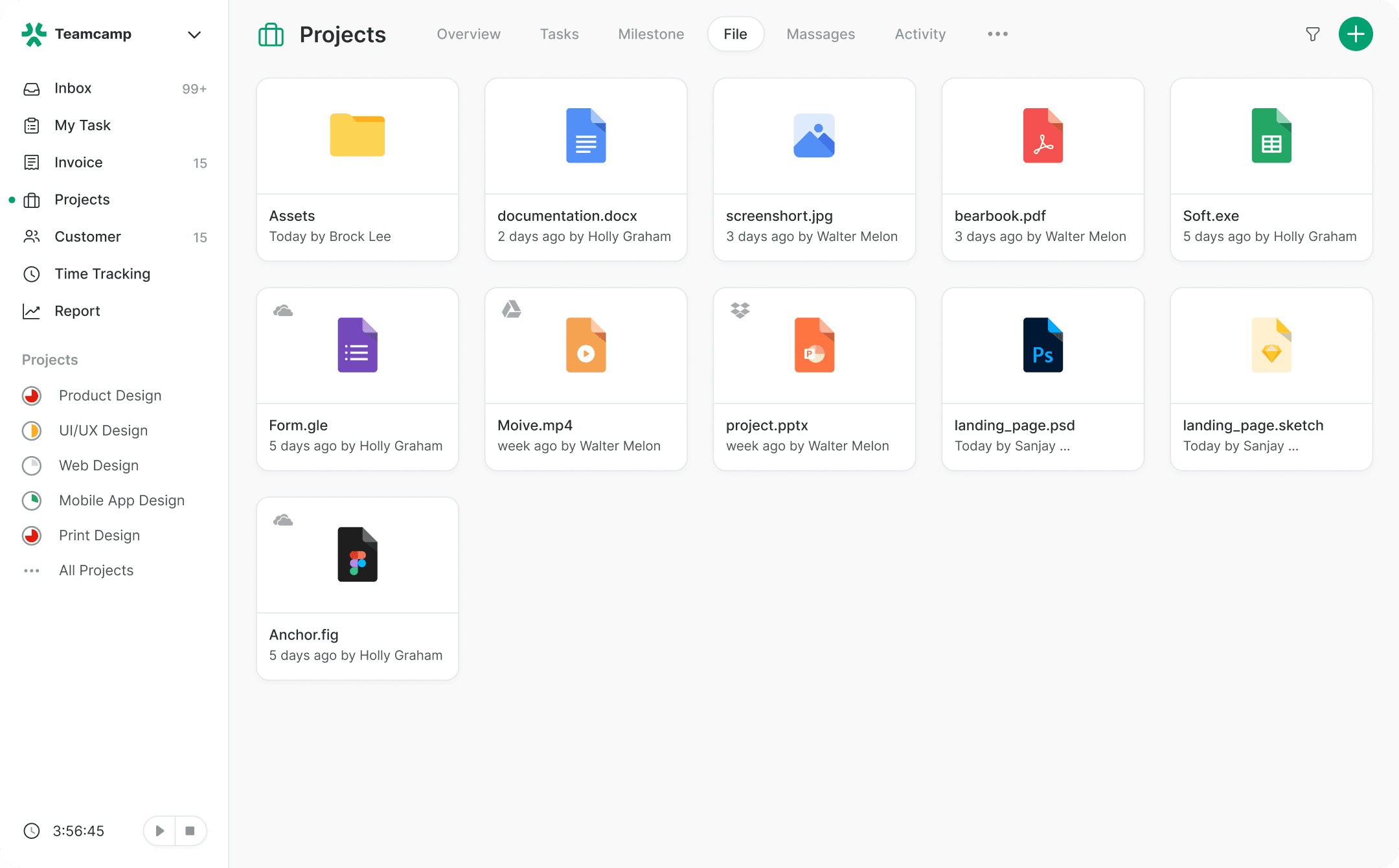This screenshot has height=868, width=1399.
Task: Open the Massages tab
Action: point(821,34)
